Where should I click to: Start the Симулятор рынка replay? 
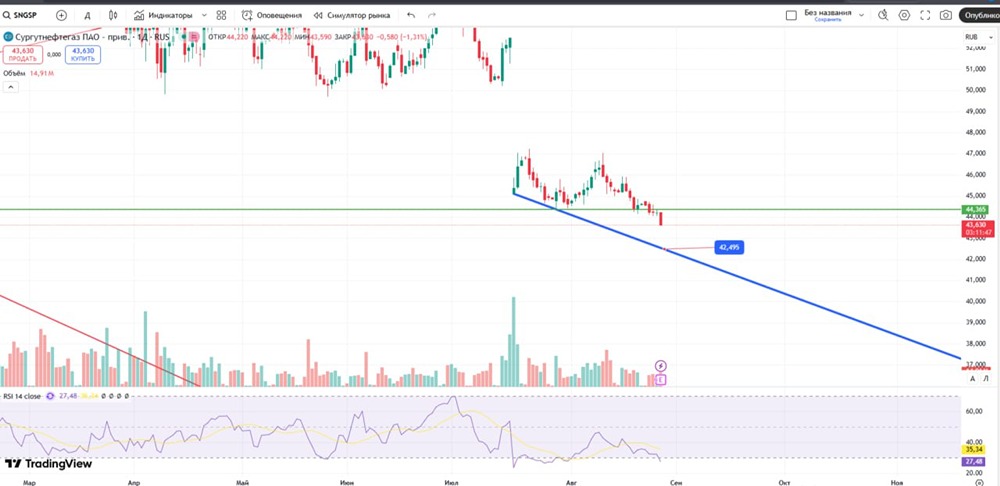pos(351,15)
